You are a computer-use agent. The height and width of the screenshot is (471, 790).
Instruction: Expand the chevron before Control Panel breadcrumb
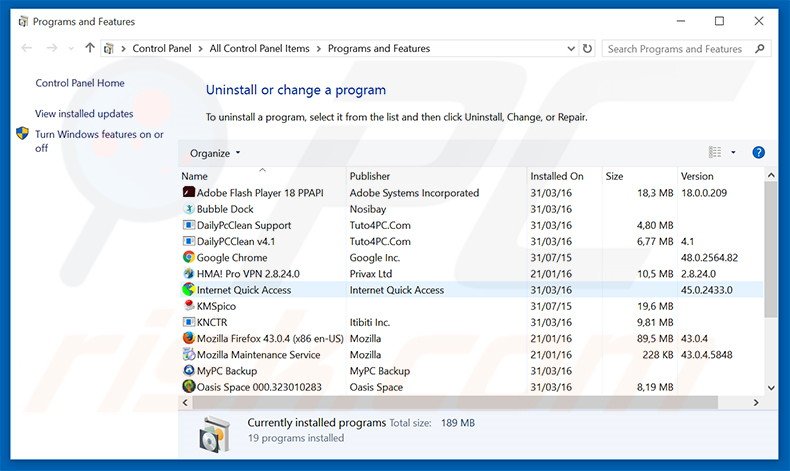pyautogui.click(x=123, y=49)
